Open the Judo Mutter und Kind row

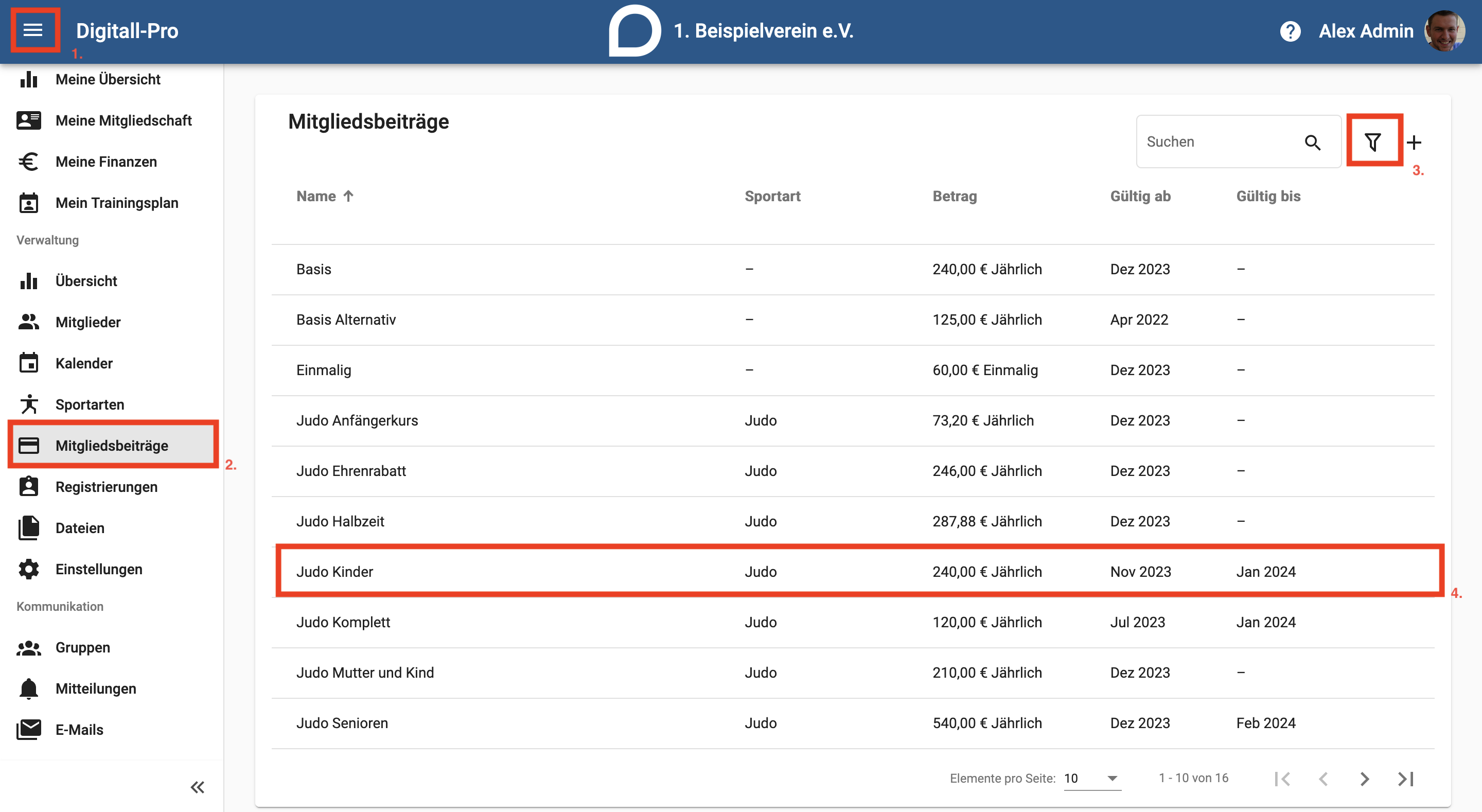(853, 673)
